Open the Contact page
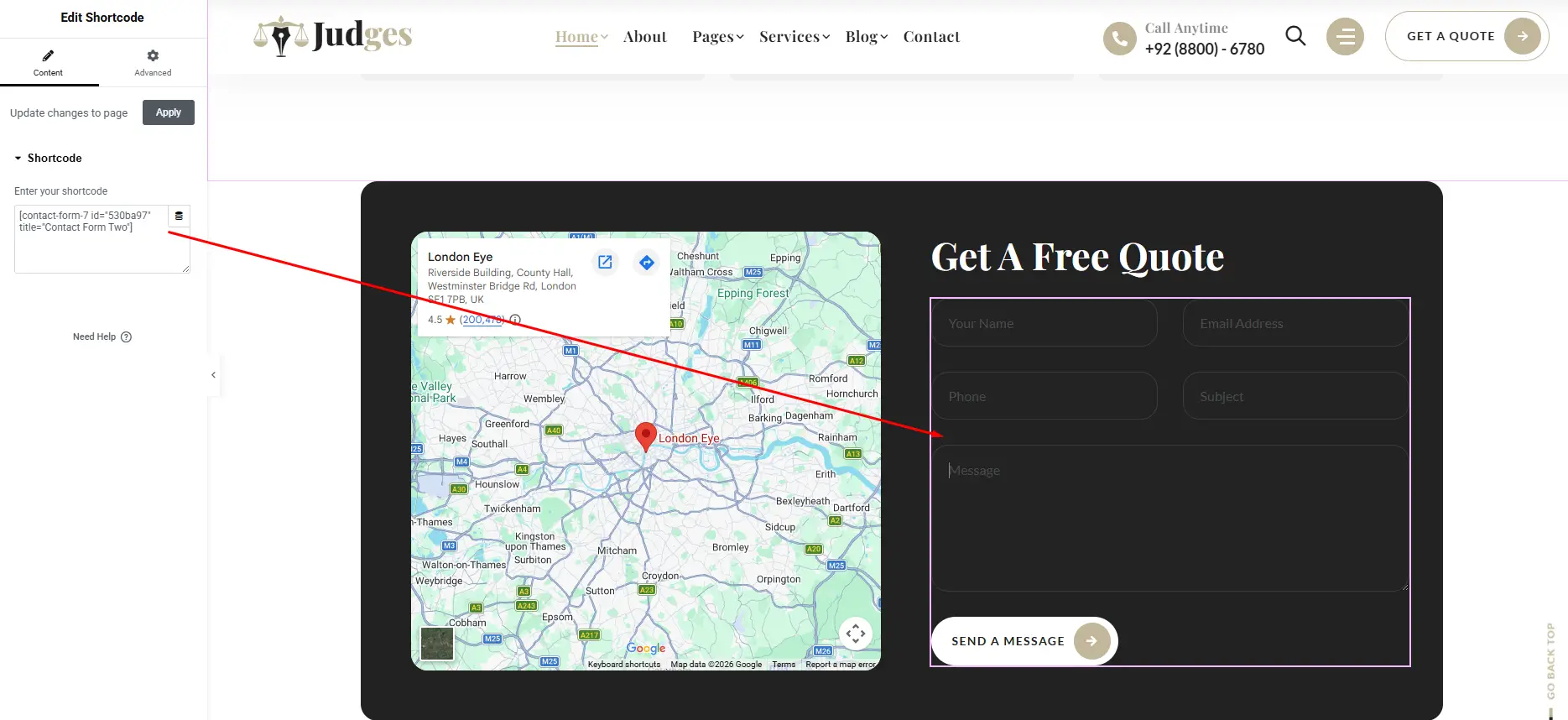 coord(931,36)
